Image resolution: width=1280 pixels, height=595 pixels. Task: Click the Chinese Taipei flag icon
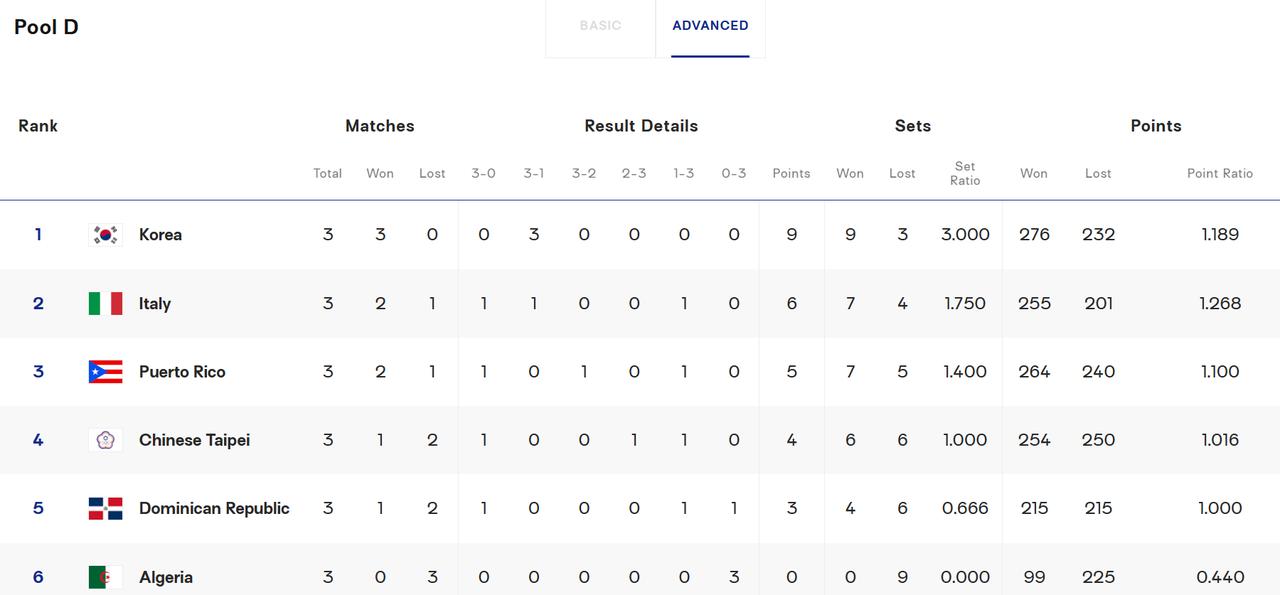(x=105, y=440)
